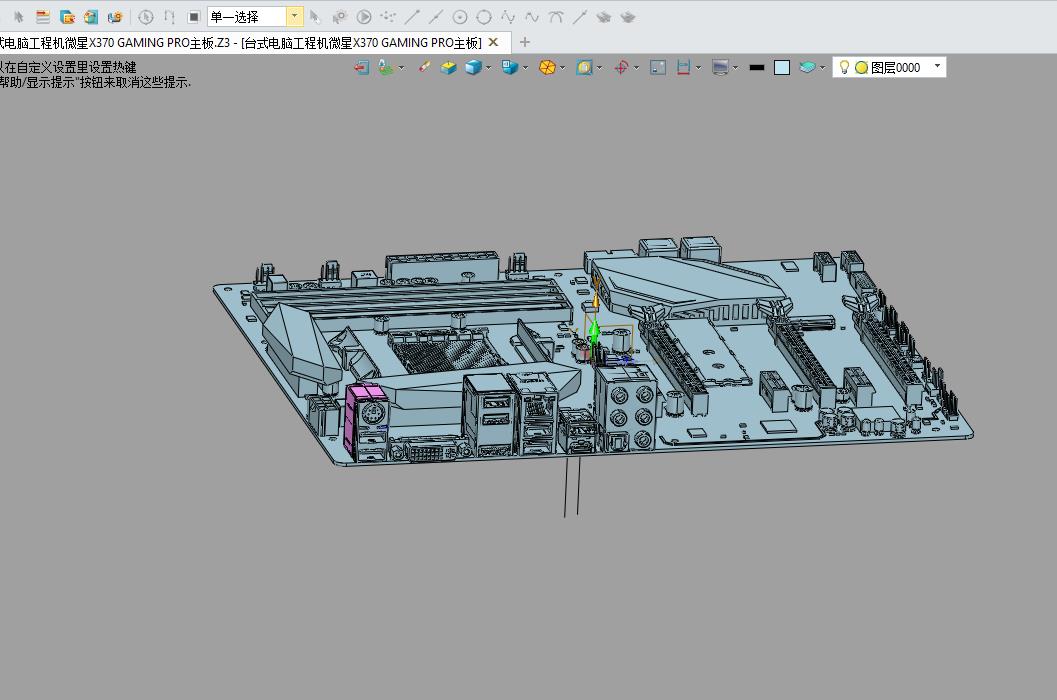Image resolution: width=1057 pixels, height=700 pixels.
Task: Click the blue box part icon
Action: pos(91,17)
